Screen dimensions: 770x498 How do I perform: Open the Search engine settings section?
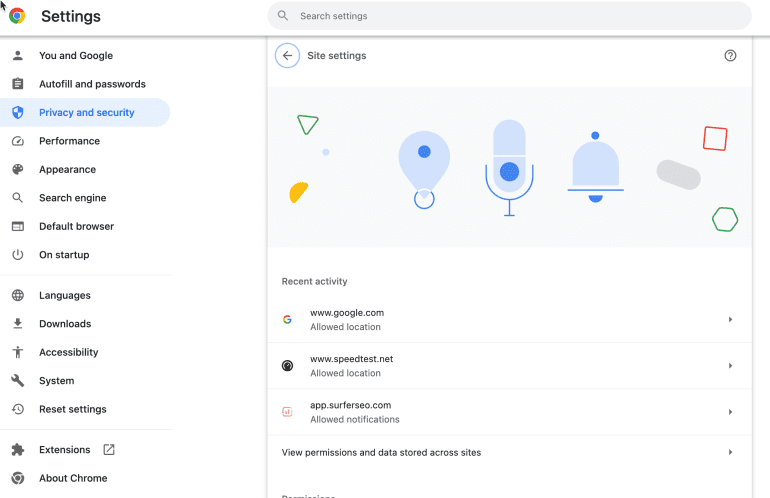pos(72,198)
